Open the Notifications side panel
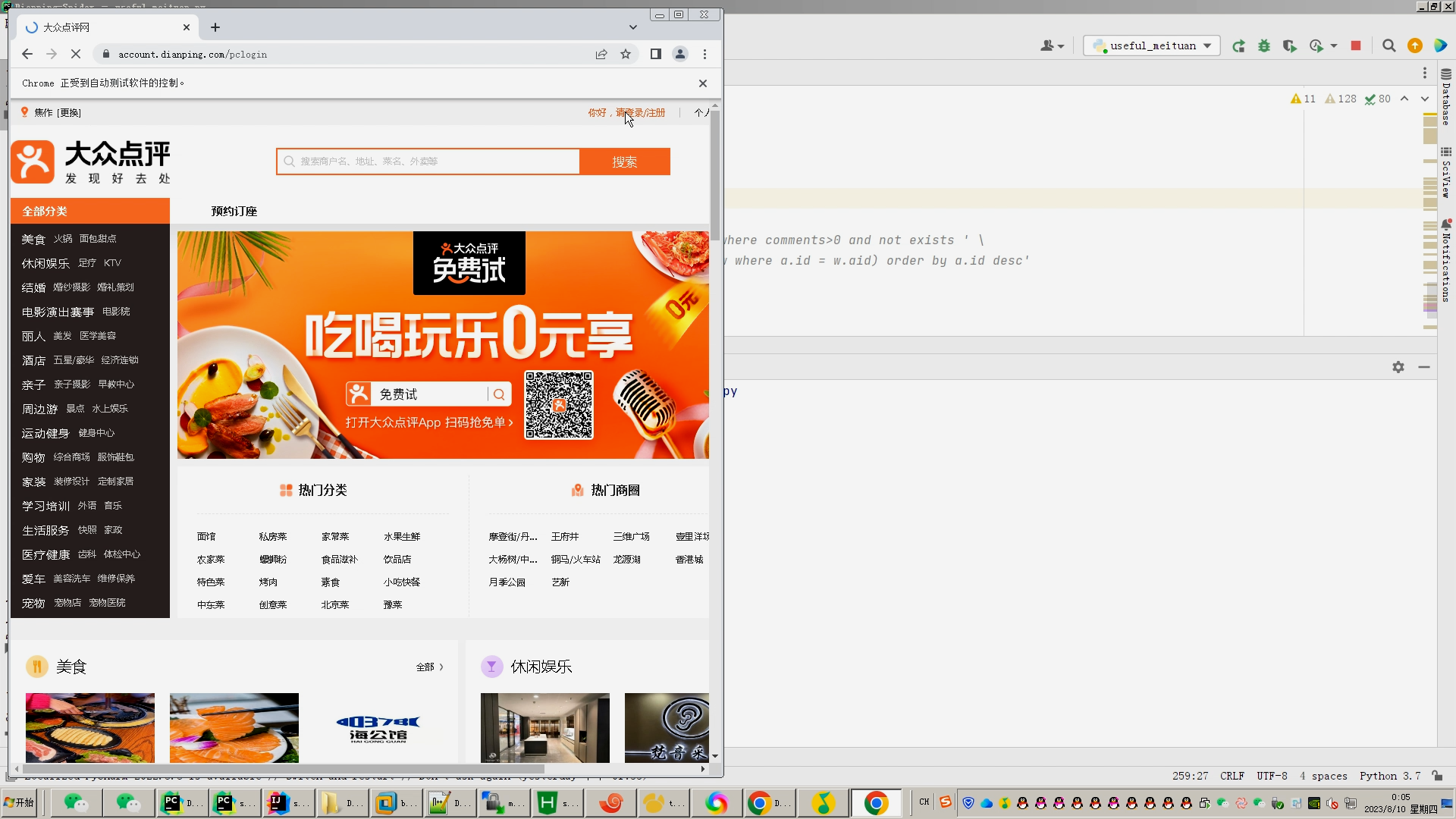Screen dimensions: 1456x819 tap(1446, 261)
